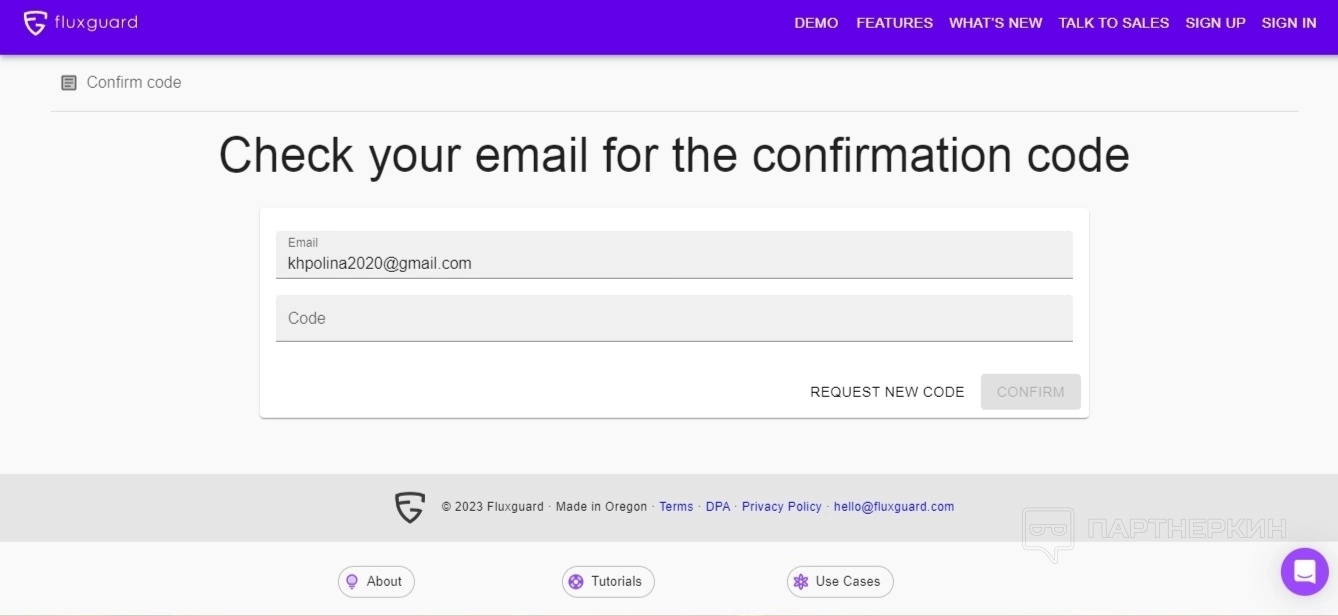Screen dimensions: 1338x616
Task: Open the DPA footer link
Action: (718, 507)
